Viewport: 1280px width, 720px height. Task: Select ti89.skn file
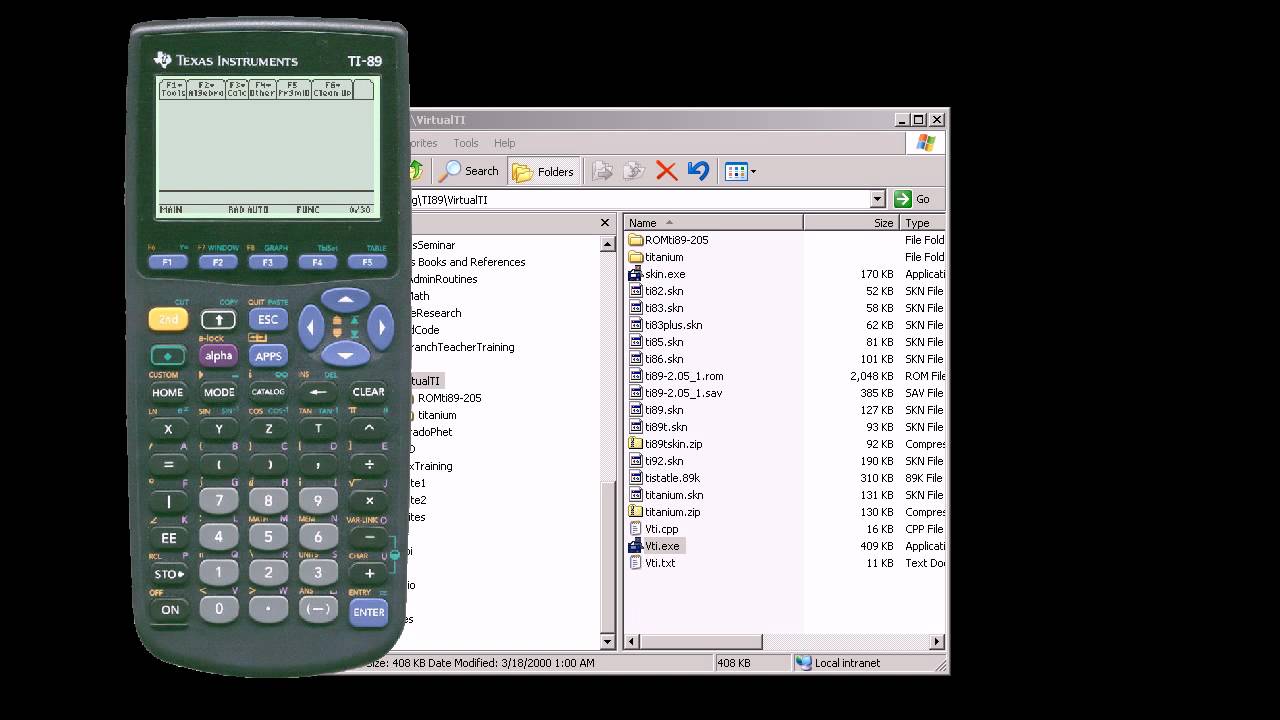point(656,410)
